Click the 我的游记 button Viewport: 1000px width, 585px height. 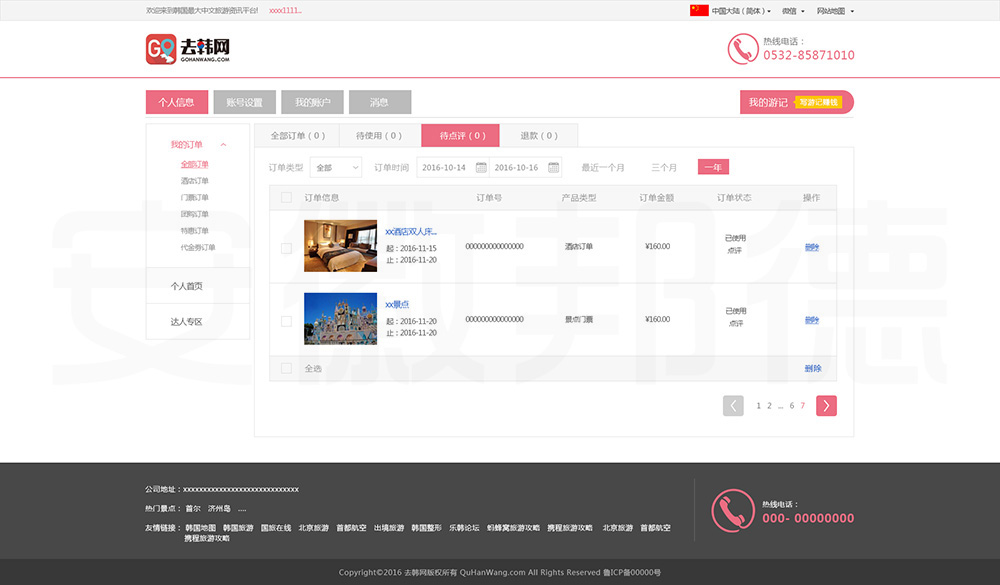[796, 102]
